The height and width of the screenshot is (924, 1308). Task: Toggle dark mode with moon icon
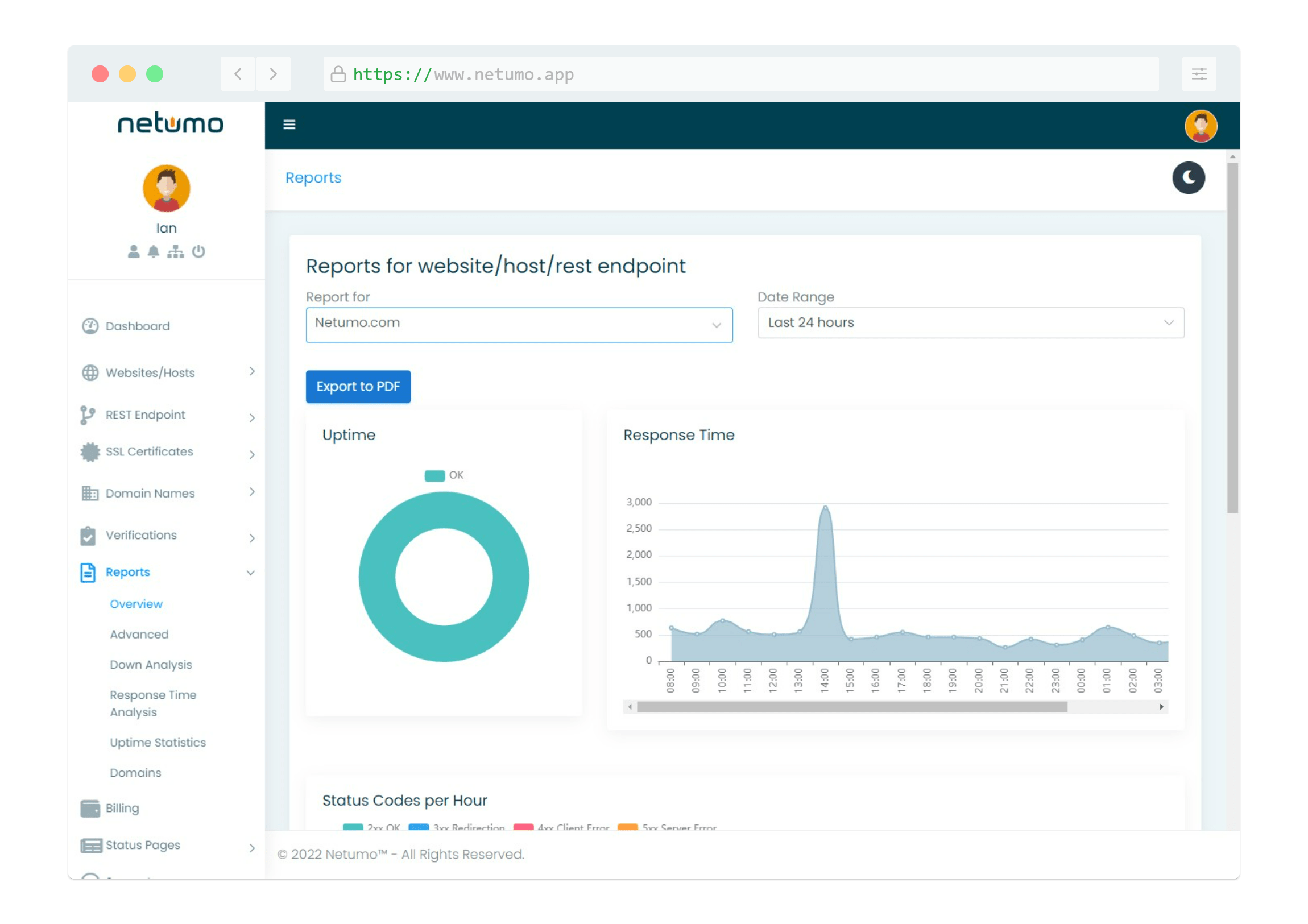1188,178
